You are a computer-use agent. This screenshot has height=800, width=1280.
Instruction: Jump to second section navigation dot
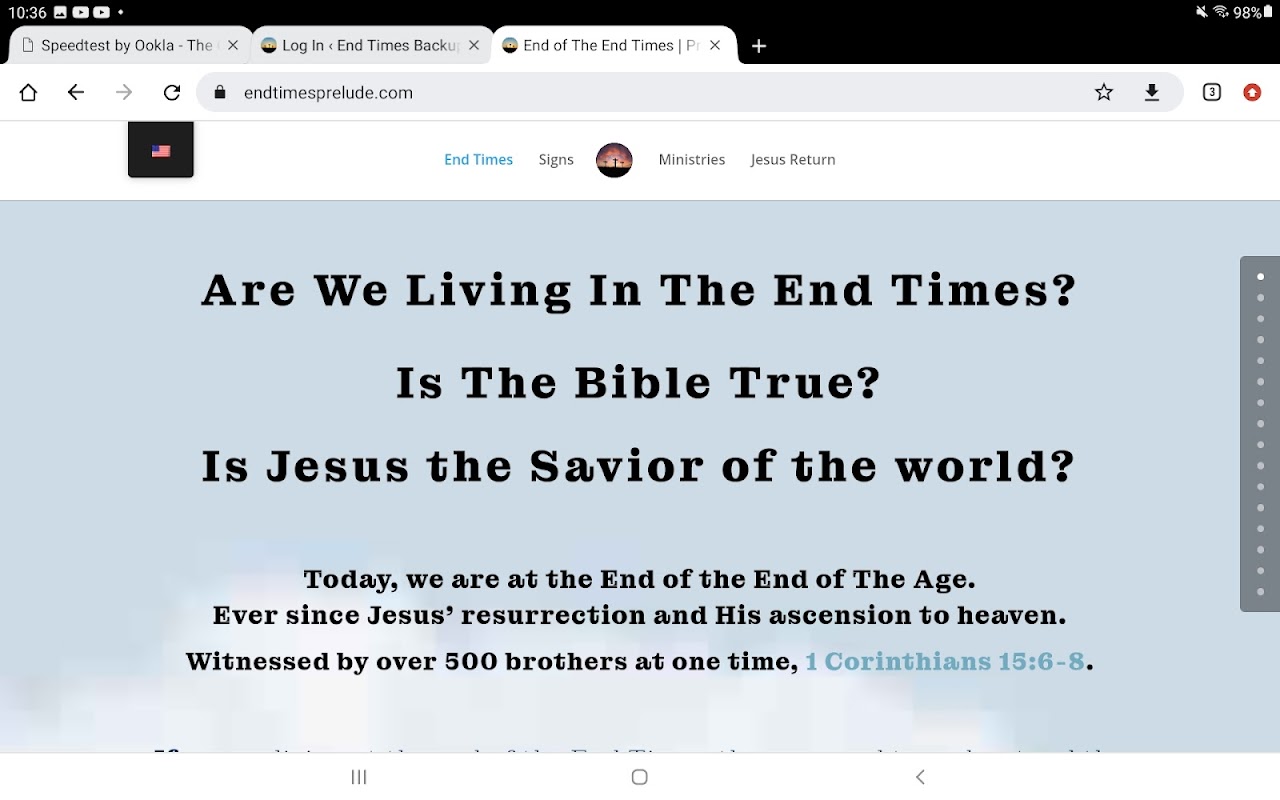(x=1260, y=298)
